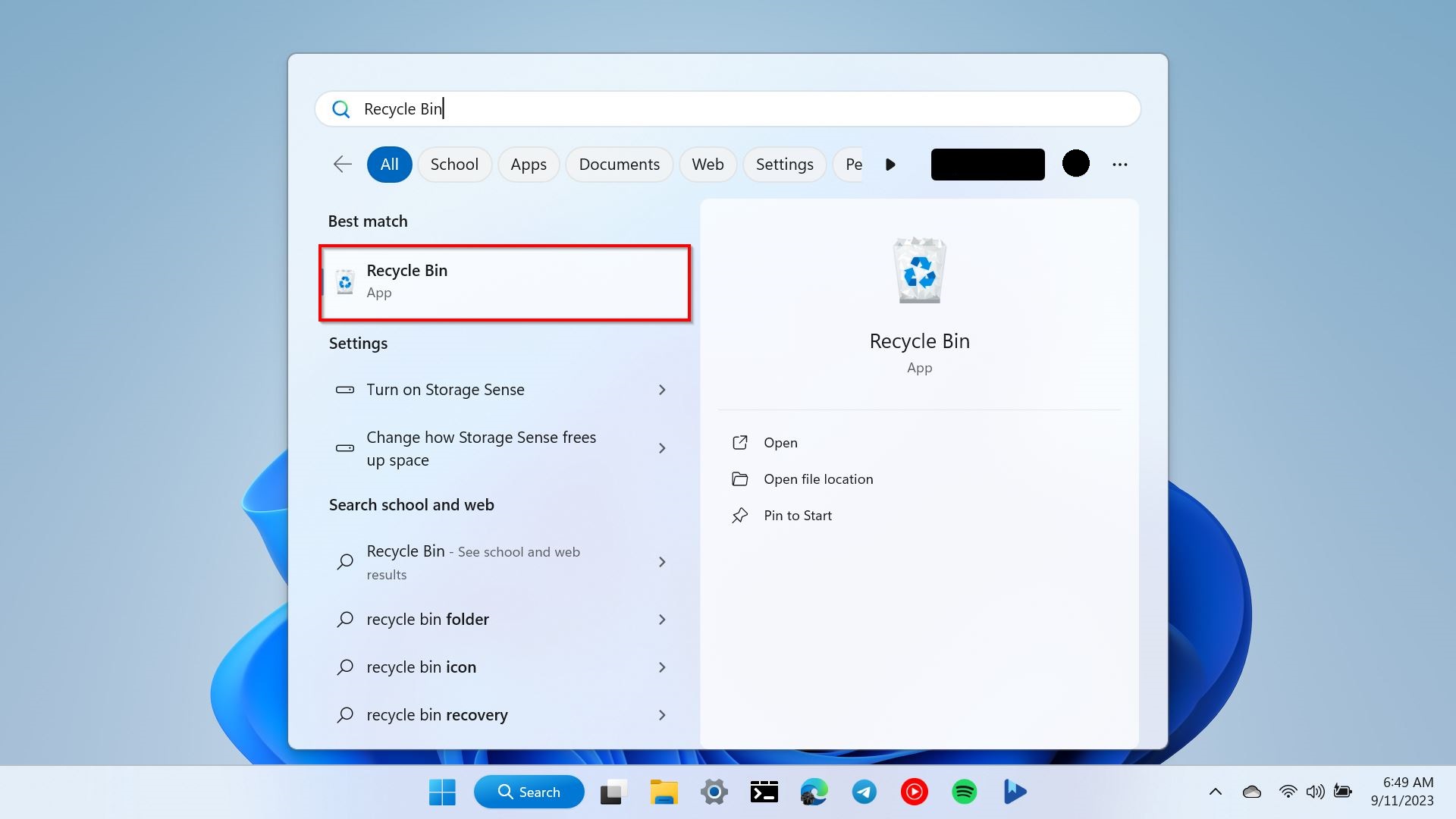Switch to the Apps filter tab
Image resolution: width=1456 pixels, height=819 pixels.
coord(528,164)
